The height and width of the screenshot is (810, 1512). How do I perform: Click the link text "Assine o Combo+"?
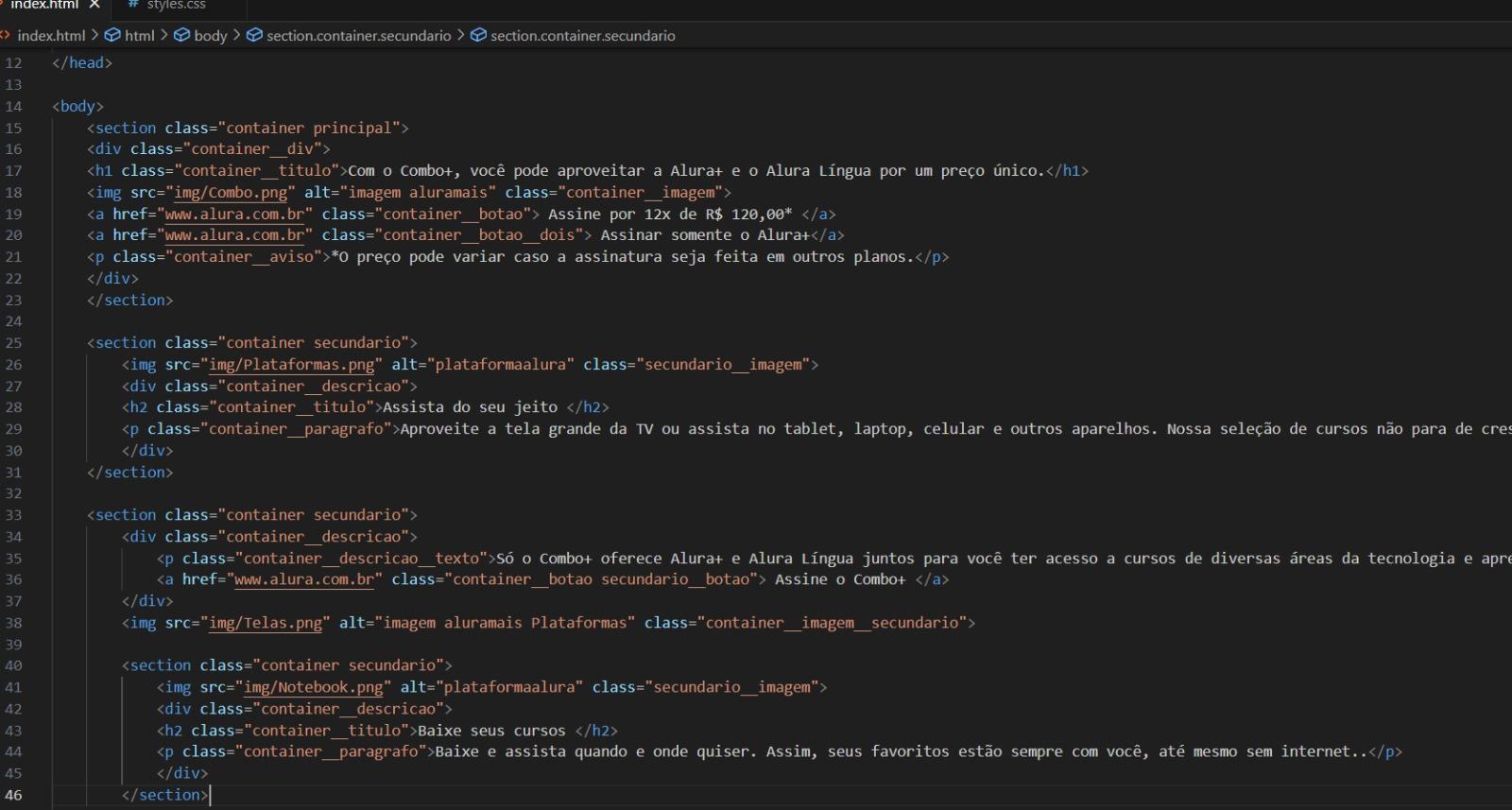[x=840, y=579]
